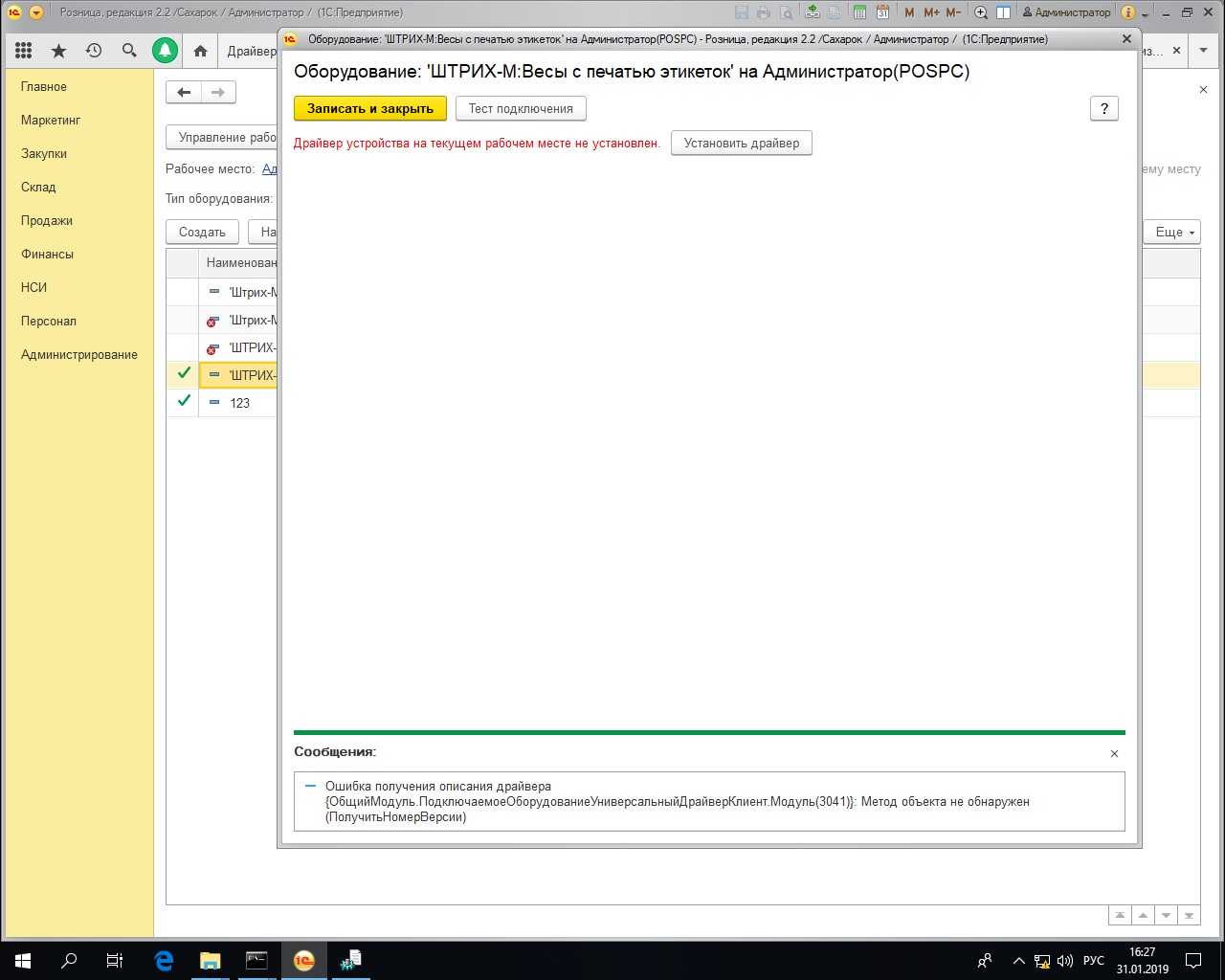The width and height of the screenshot is (1225, 980).
Task: Select the Персонал section
Action: (x=49, y=321)
